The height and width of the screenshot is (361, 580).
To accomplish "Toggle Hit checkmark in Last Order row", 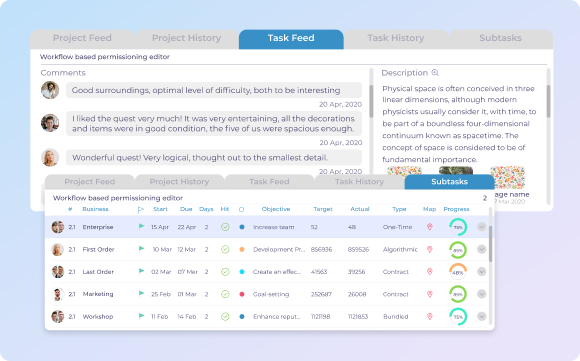I will coord(225,272).
